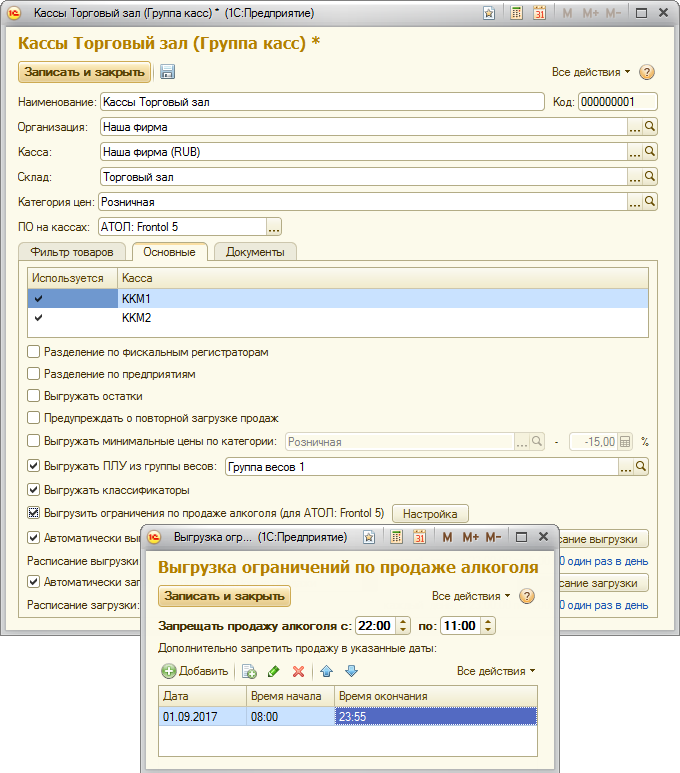Select Время окончания cell 23:55

click(436, 716)
